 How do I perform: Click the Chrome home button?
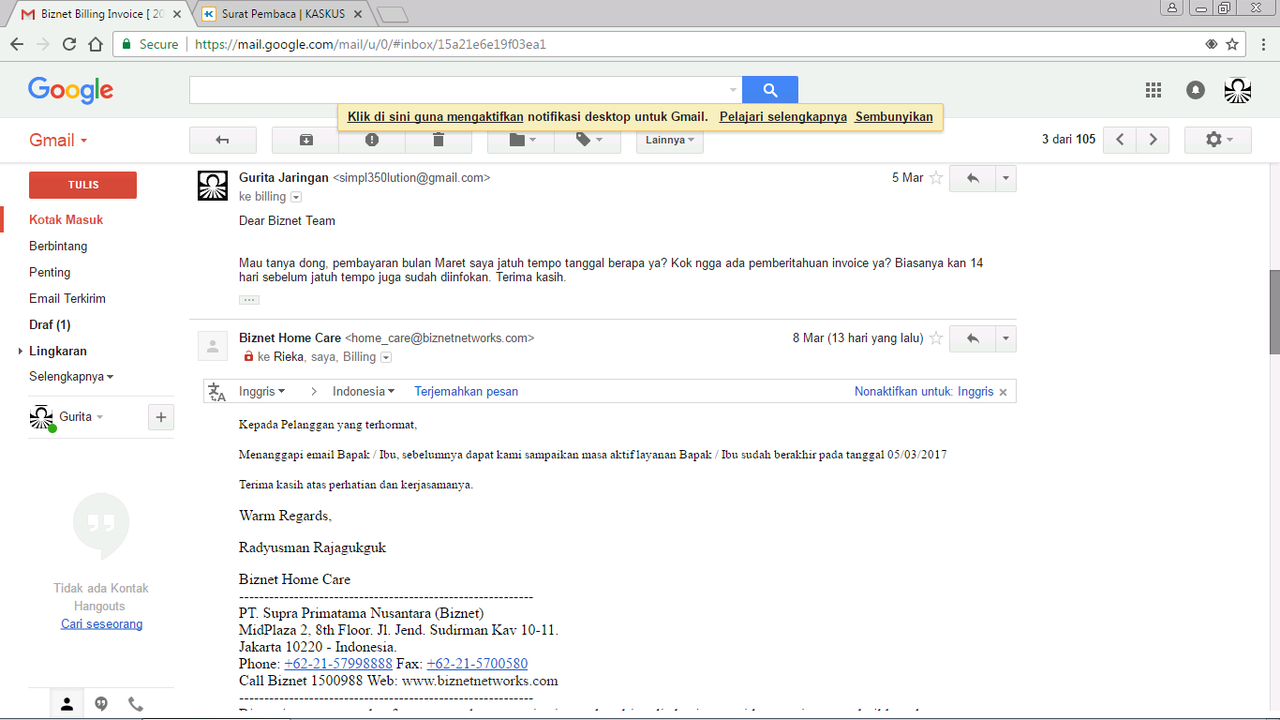(x=95, y=44)
